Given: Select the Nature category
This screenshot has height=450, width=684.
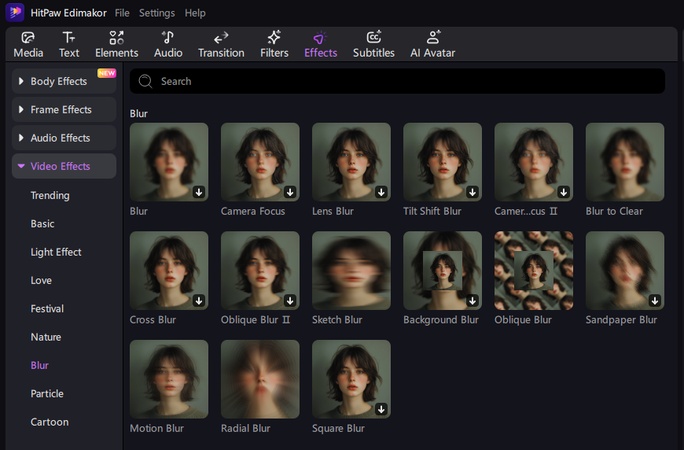Looking at the screenshot, I should (46, 337).
